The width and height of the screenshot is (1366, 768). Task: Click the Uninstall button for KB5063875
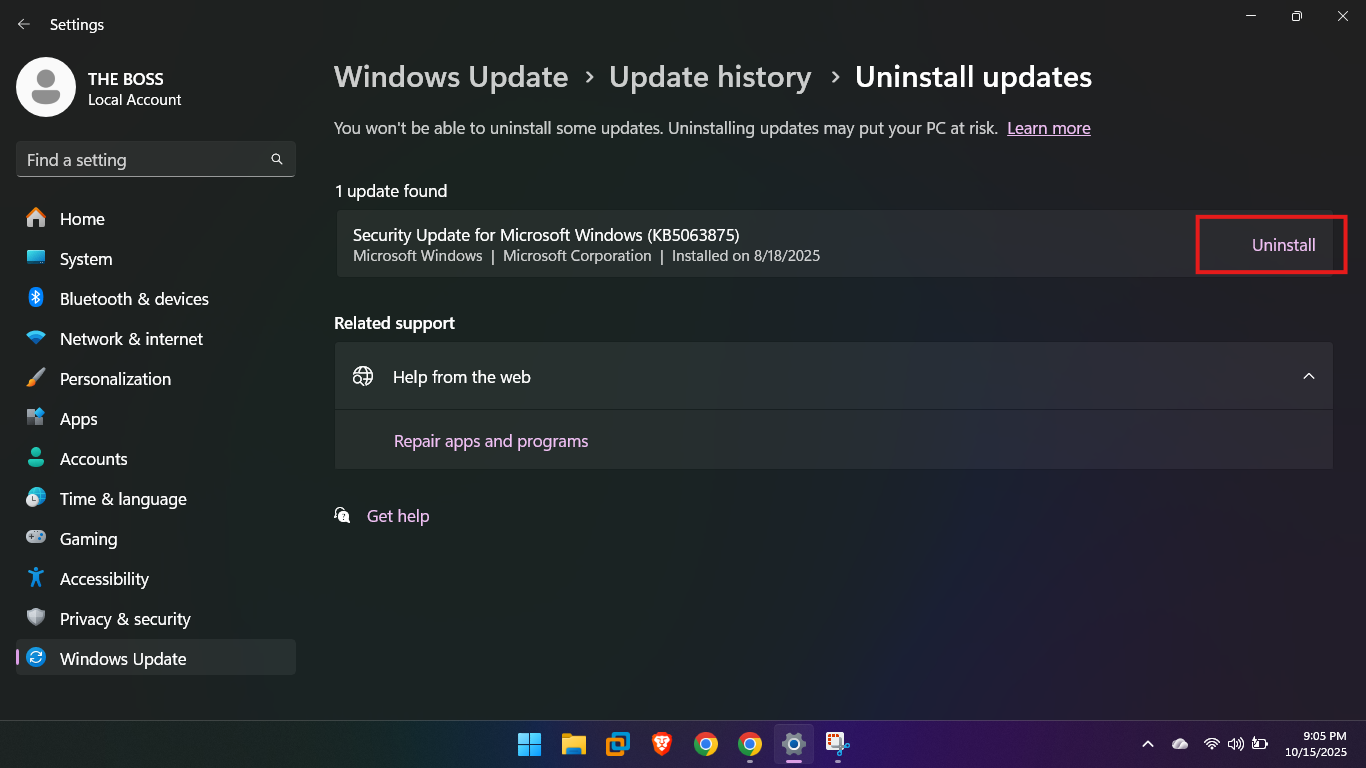(x=1283, y=245)
